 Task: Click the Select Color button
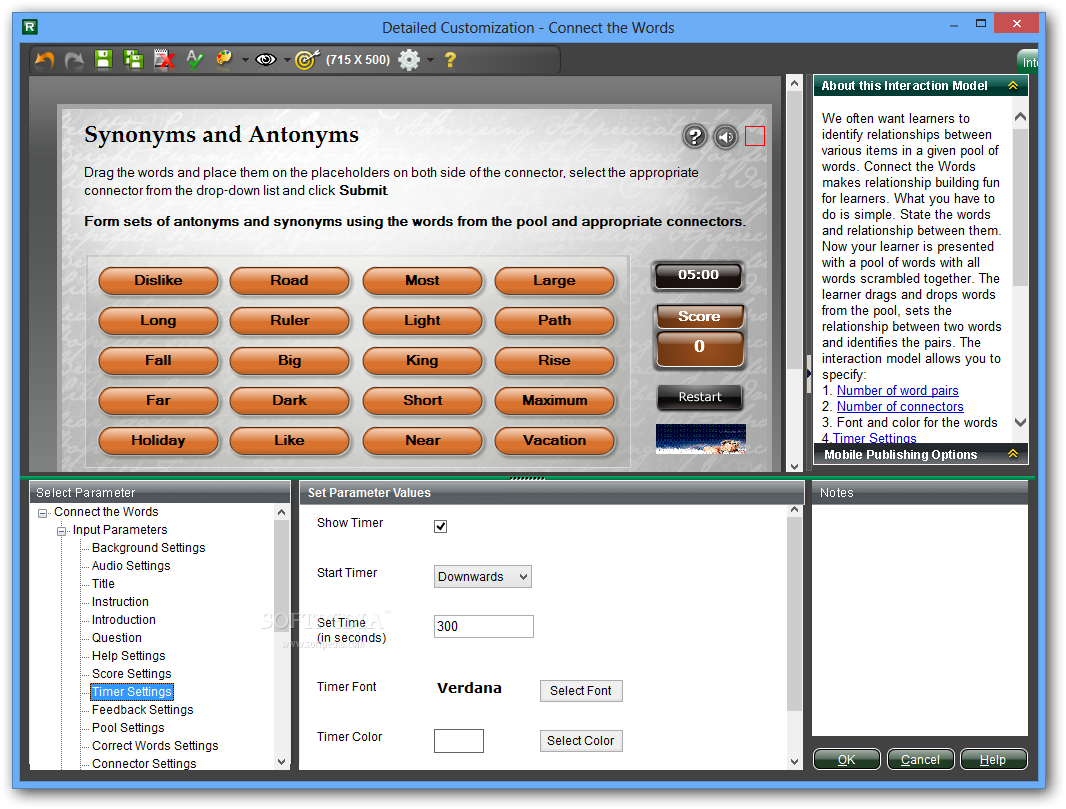pyautogui.click(x=581, y=740)
